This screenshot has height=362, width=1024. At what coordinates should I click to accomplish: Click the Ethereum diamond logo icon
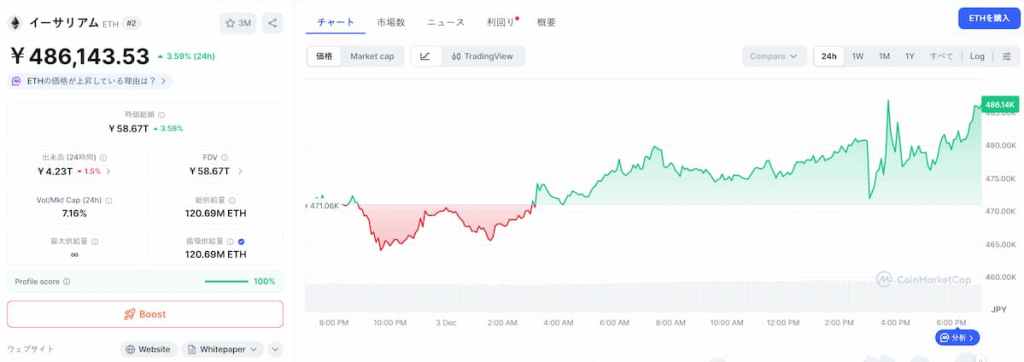[14, 23]
